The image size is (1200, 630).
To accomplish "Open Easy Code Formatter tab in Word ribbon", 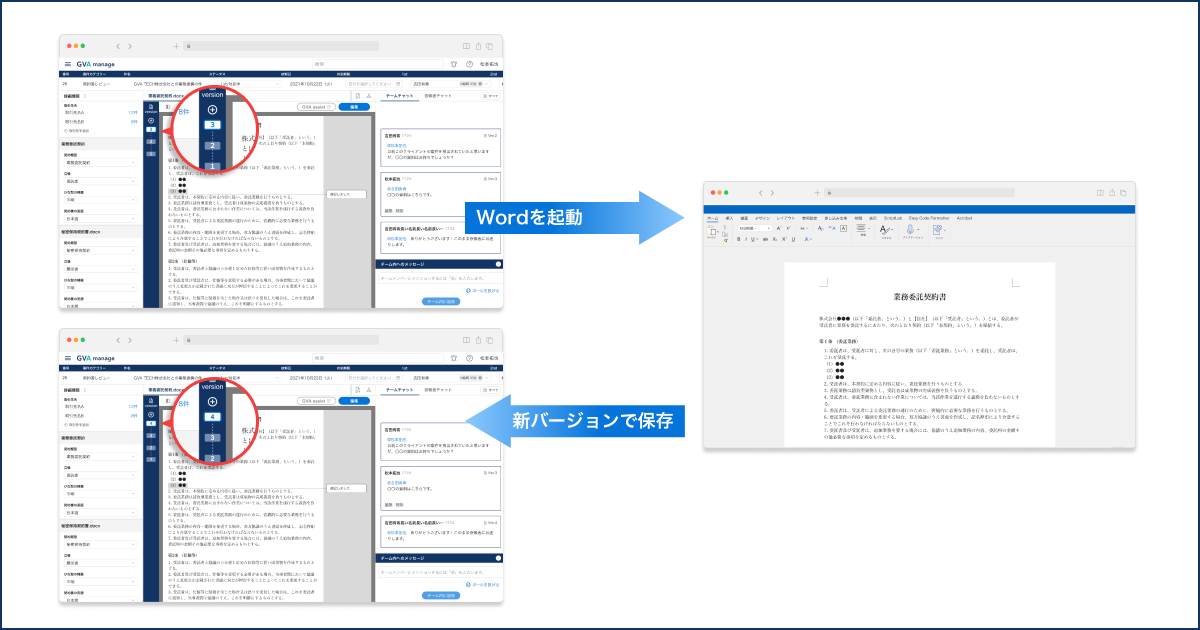I will point(929,217).
